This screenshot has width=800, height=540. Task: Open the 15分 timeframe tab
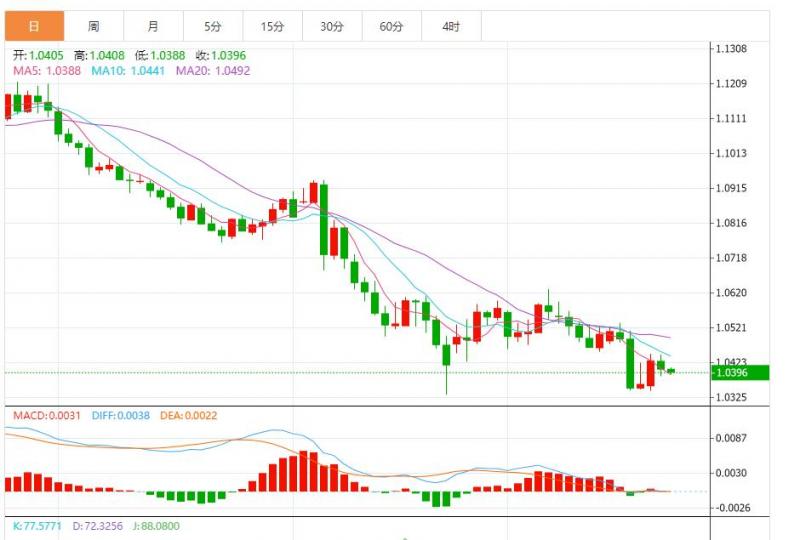[x=272, y=26]
